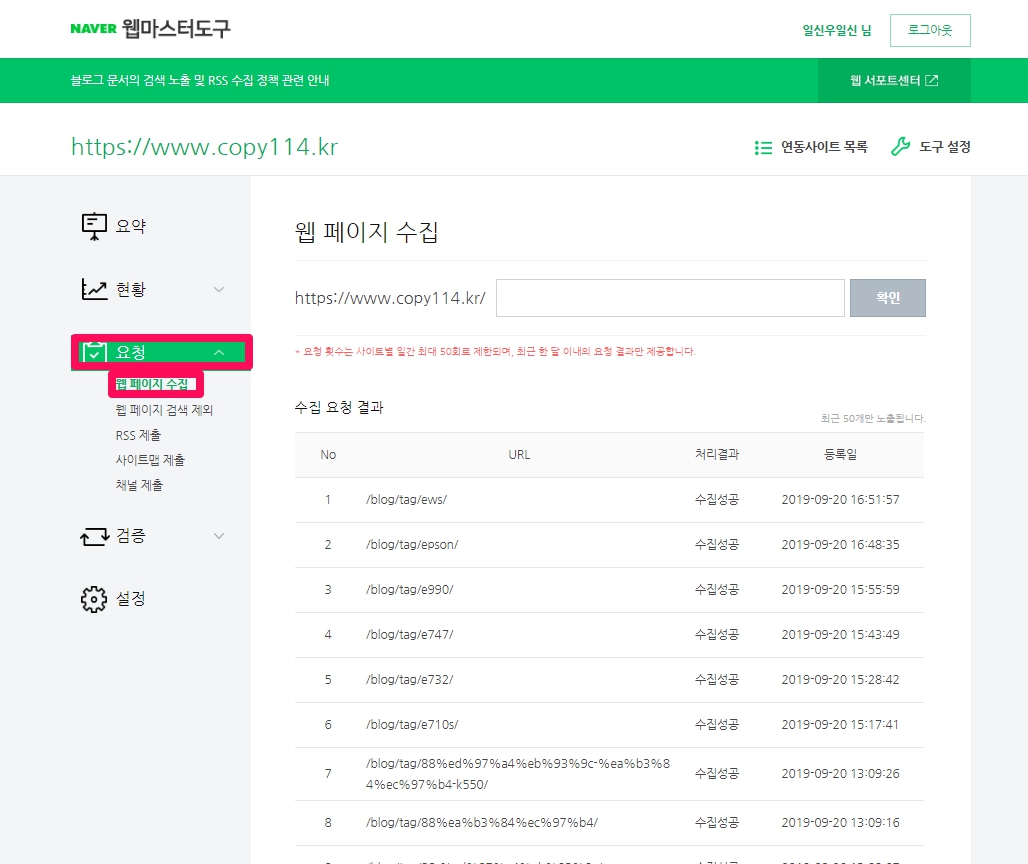
Task: Open 설정 via the gear icon
Action: pyautogui.click(x=94, y=599)
